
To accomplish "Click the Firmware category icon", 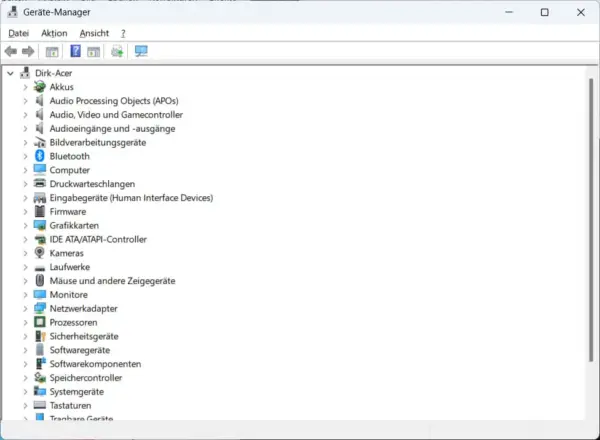I will [39, 212].
